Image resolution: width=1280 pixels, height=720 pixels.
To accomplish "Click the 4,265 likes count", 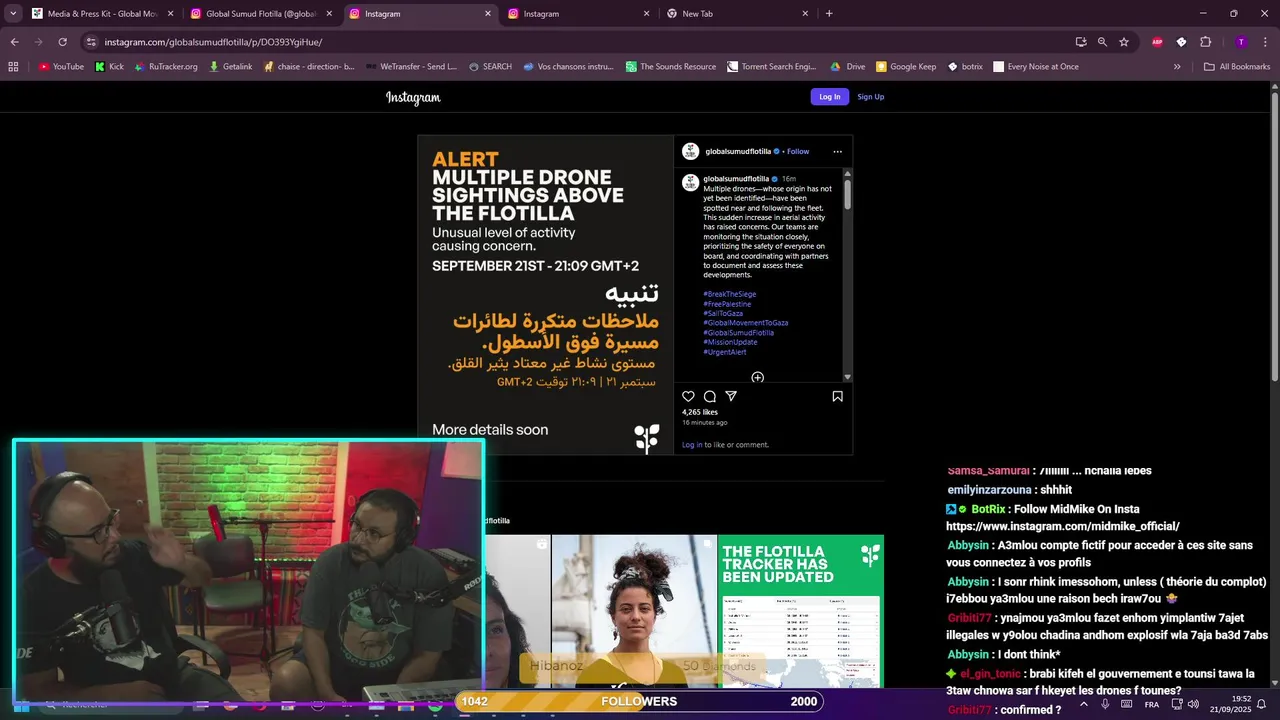I will (700, 412).
